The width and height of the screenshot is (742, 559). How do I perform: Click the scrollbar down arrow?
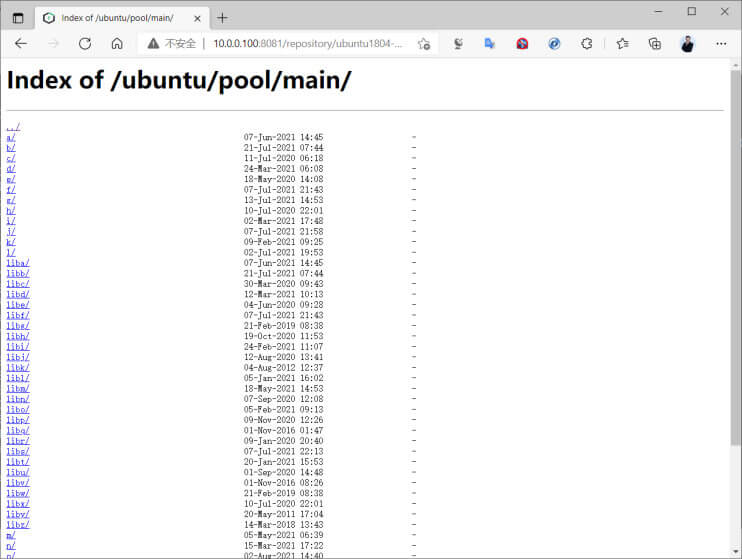click(736, 552)
